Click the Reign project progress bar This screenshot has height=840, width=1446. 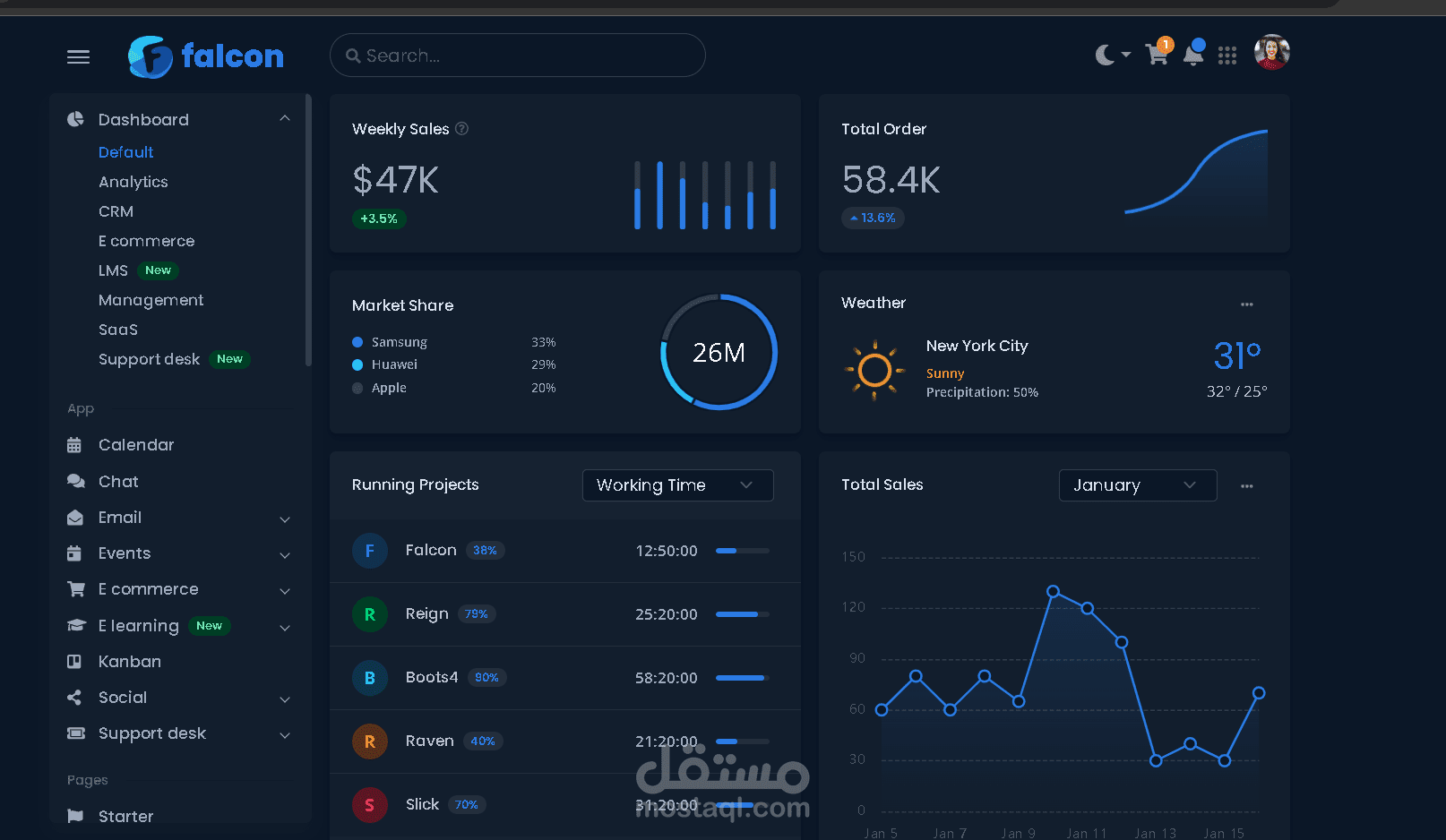click(742, 614)
